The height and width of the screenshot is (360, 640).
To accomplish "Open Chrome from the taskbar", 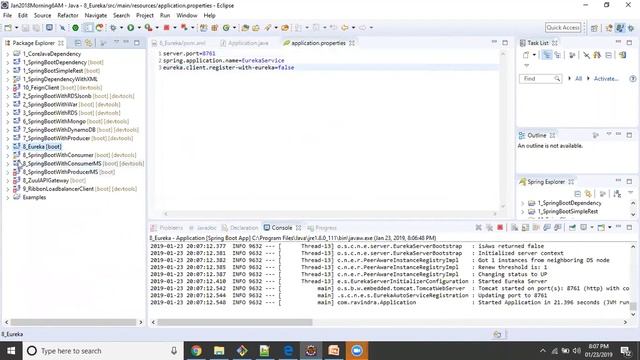I will tap(196, 351).
